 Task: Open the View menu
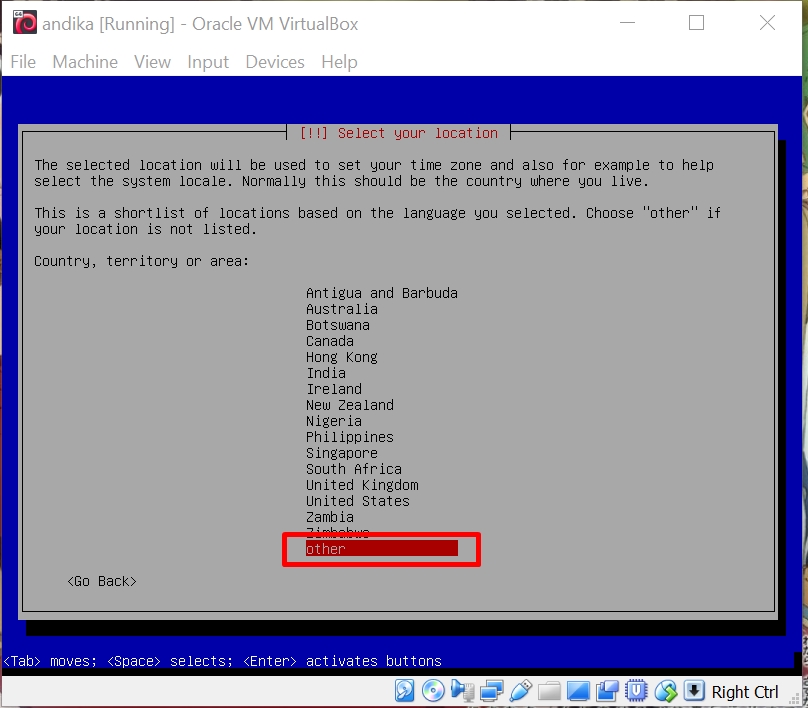[x=152, y=62]
